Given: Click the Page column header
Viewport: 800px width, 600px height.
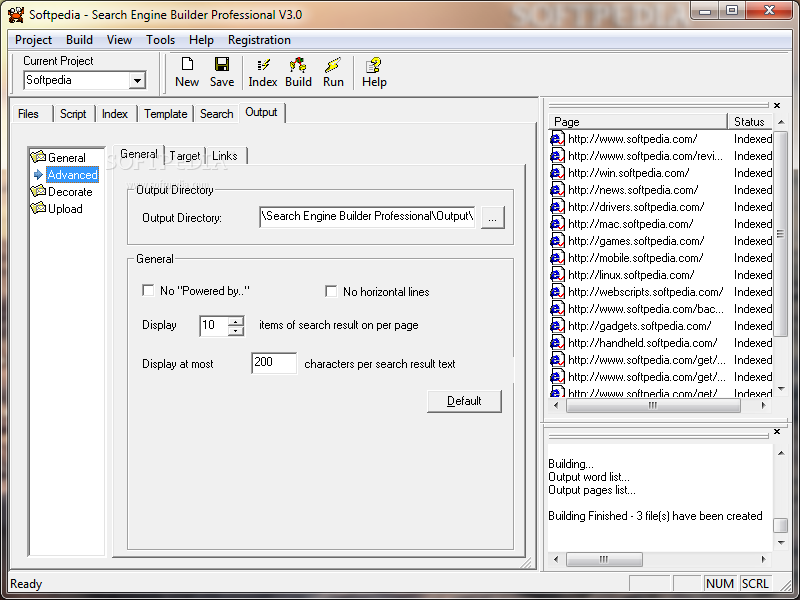Looking at the screenshot, I should [x=637, y=121].
